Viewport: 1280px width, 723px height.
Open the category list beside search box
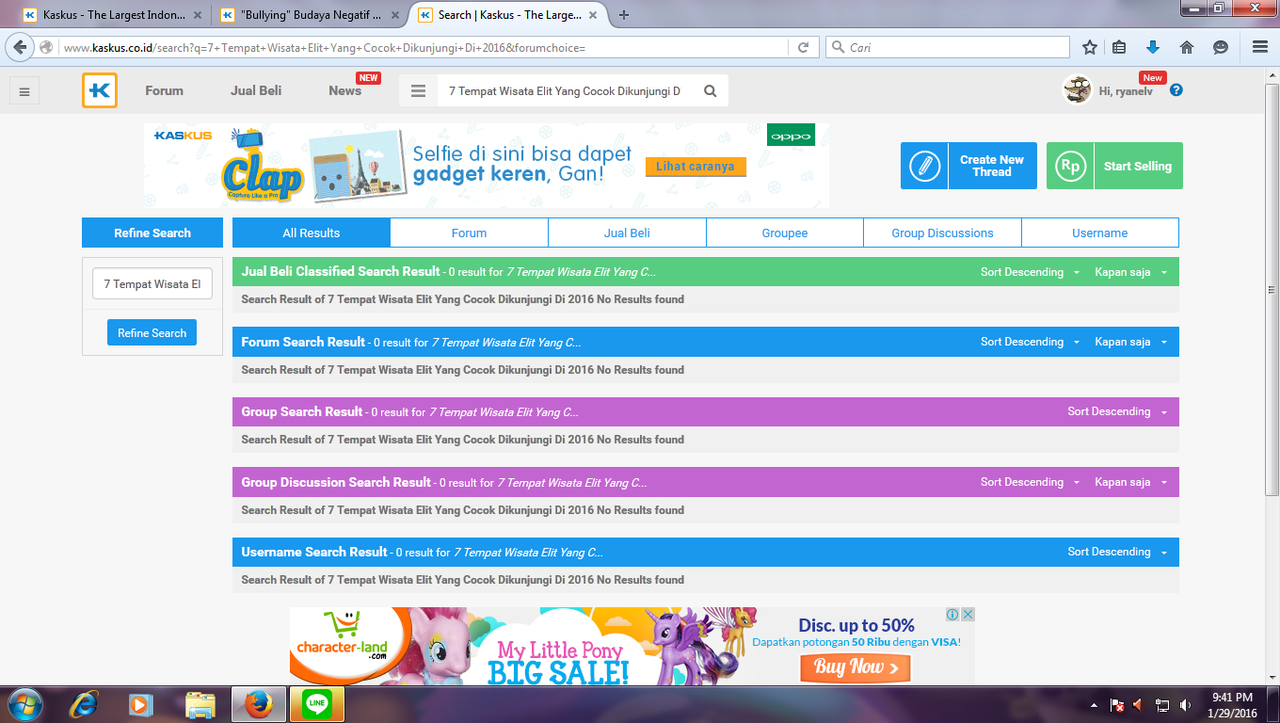point(418,91)
